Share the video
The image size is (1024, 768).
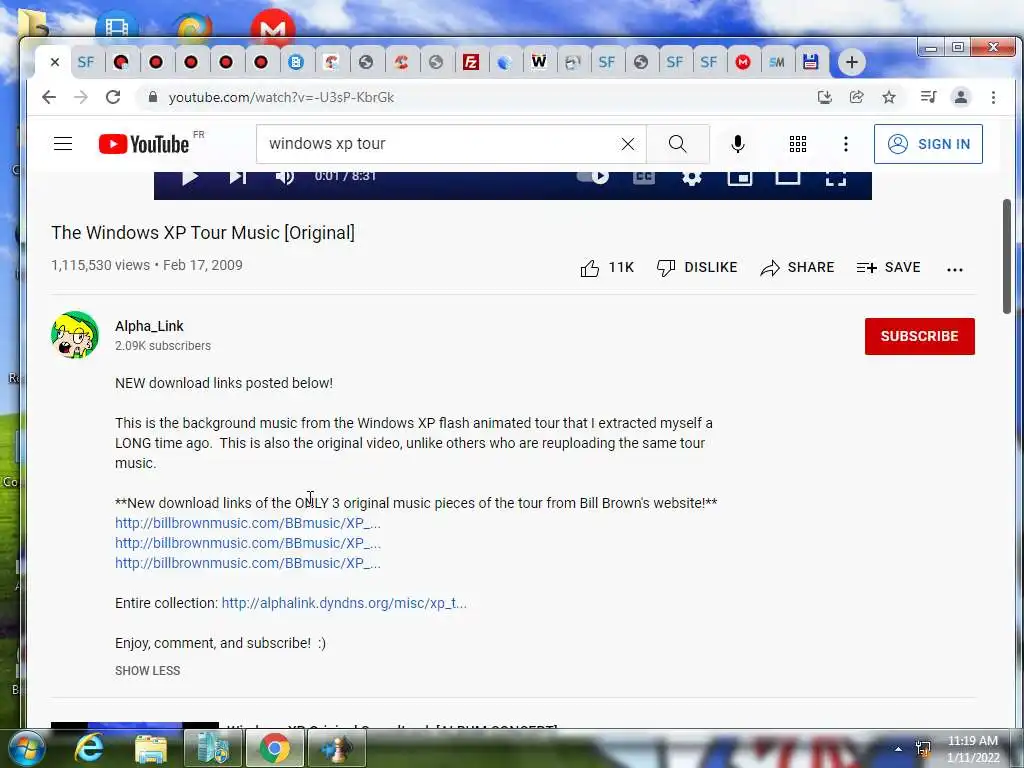click(797, 268)
